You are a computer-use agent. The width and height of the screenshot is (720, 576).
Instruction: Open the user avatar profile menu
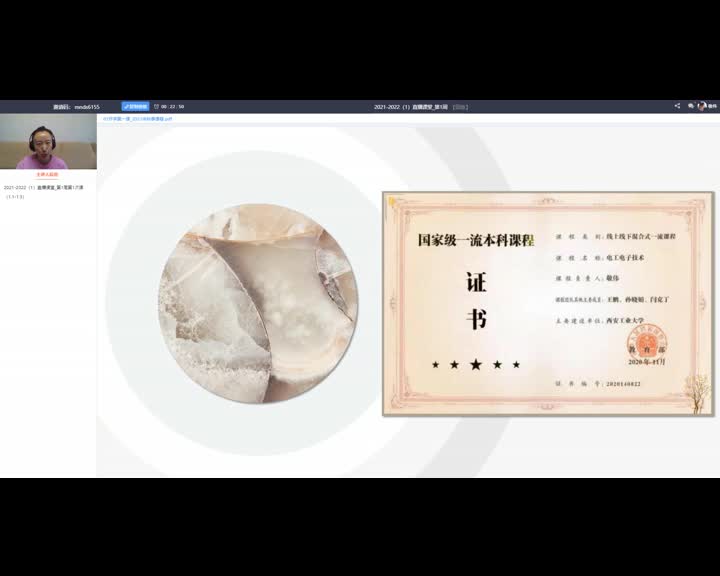tap(702, 106)
